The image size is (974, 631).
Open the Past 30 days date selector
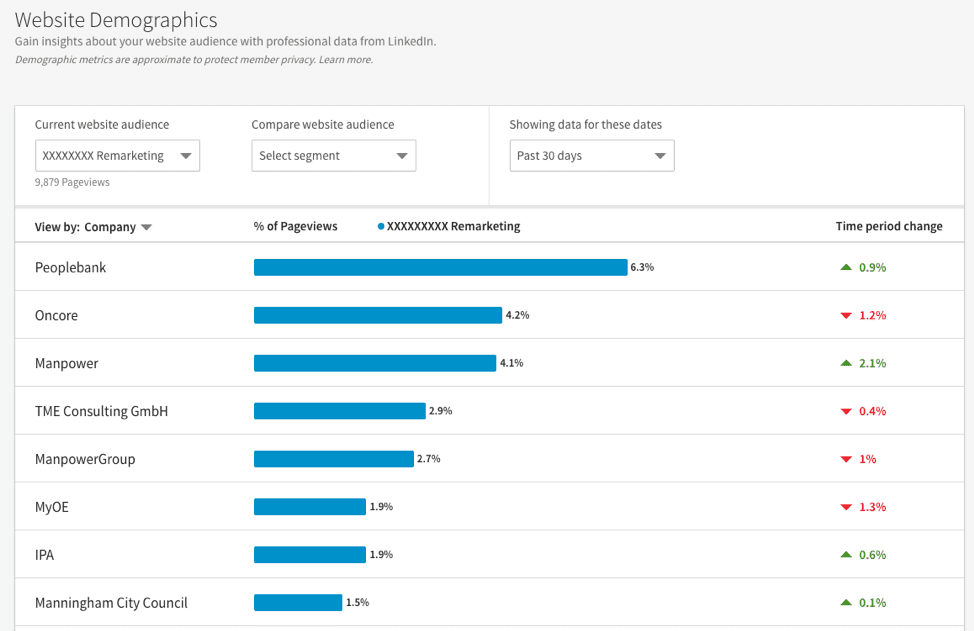tap(591, 155)
